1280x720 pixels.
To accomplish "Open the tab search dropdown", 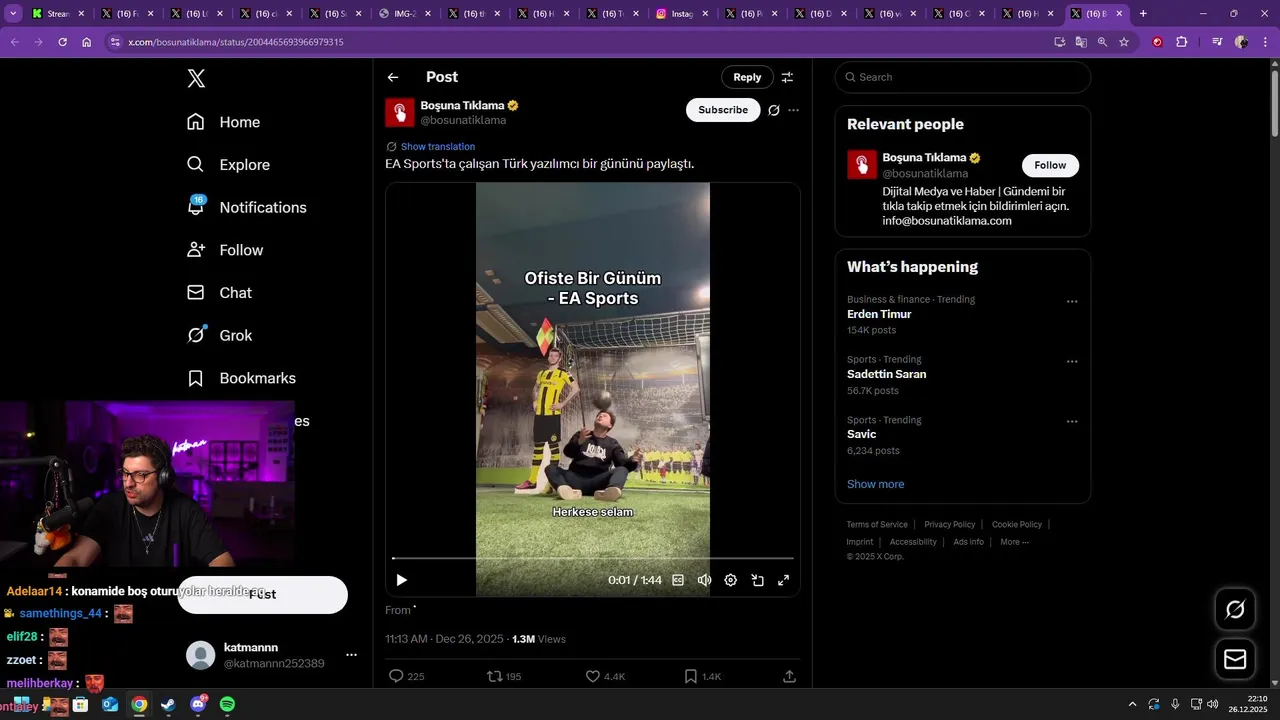I will 13,14.
